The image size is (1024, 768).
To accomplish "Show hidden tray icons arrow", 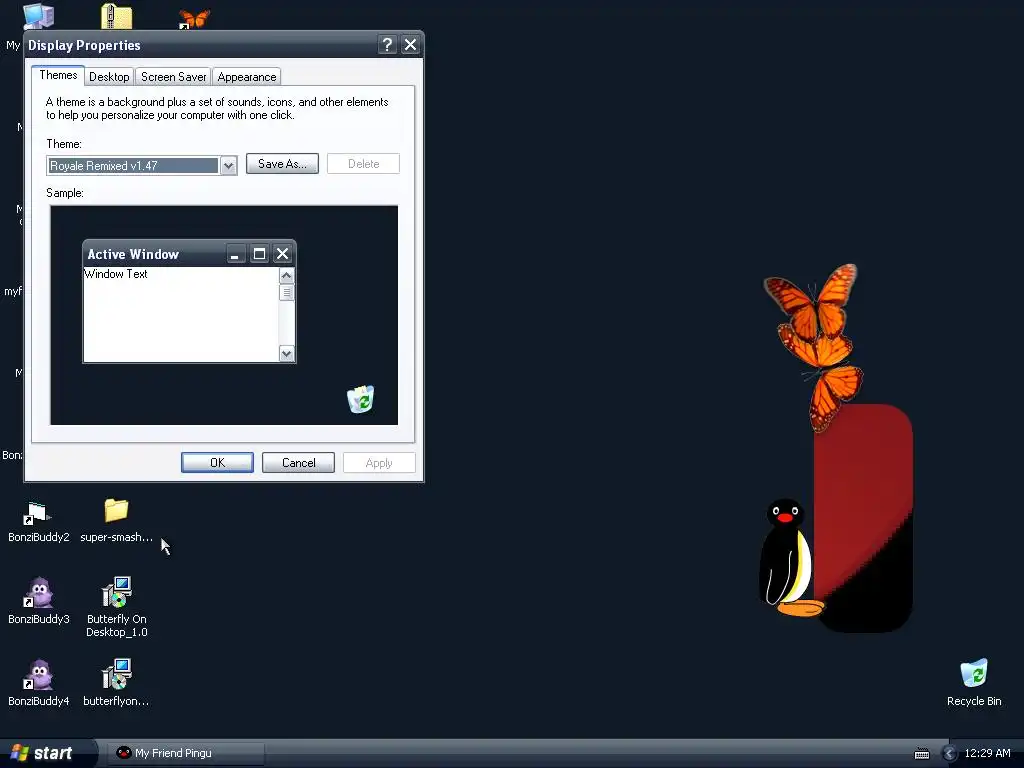I will pos(950,754).
